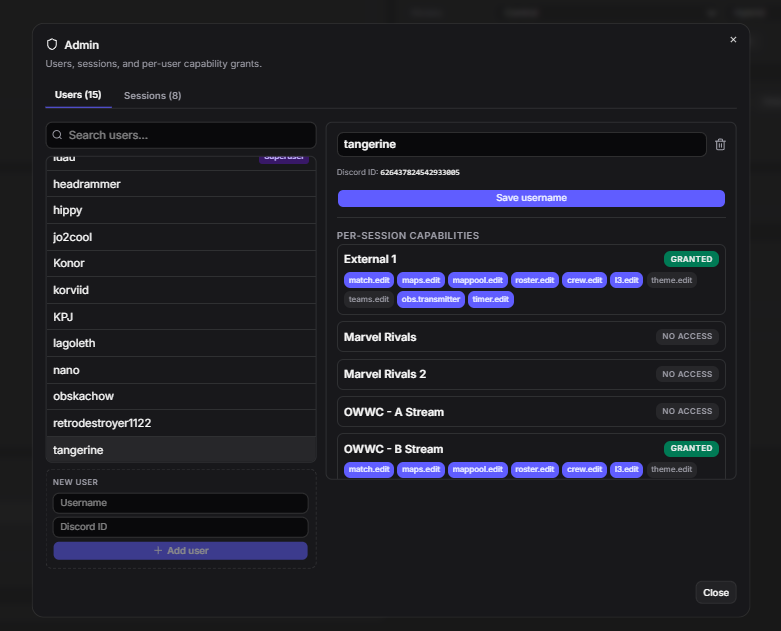This screenshot has height=631, width=781.
Task: Select user retrodestroyer1122
Action: (181, 423)
